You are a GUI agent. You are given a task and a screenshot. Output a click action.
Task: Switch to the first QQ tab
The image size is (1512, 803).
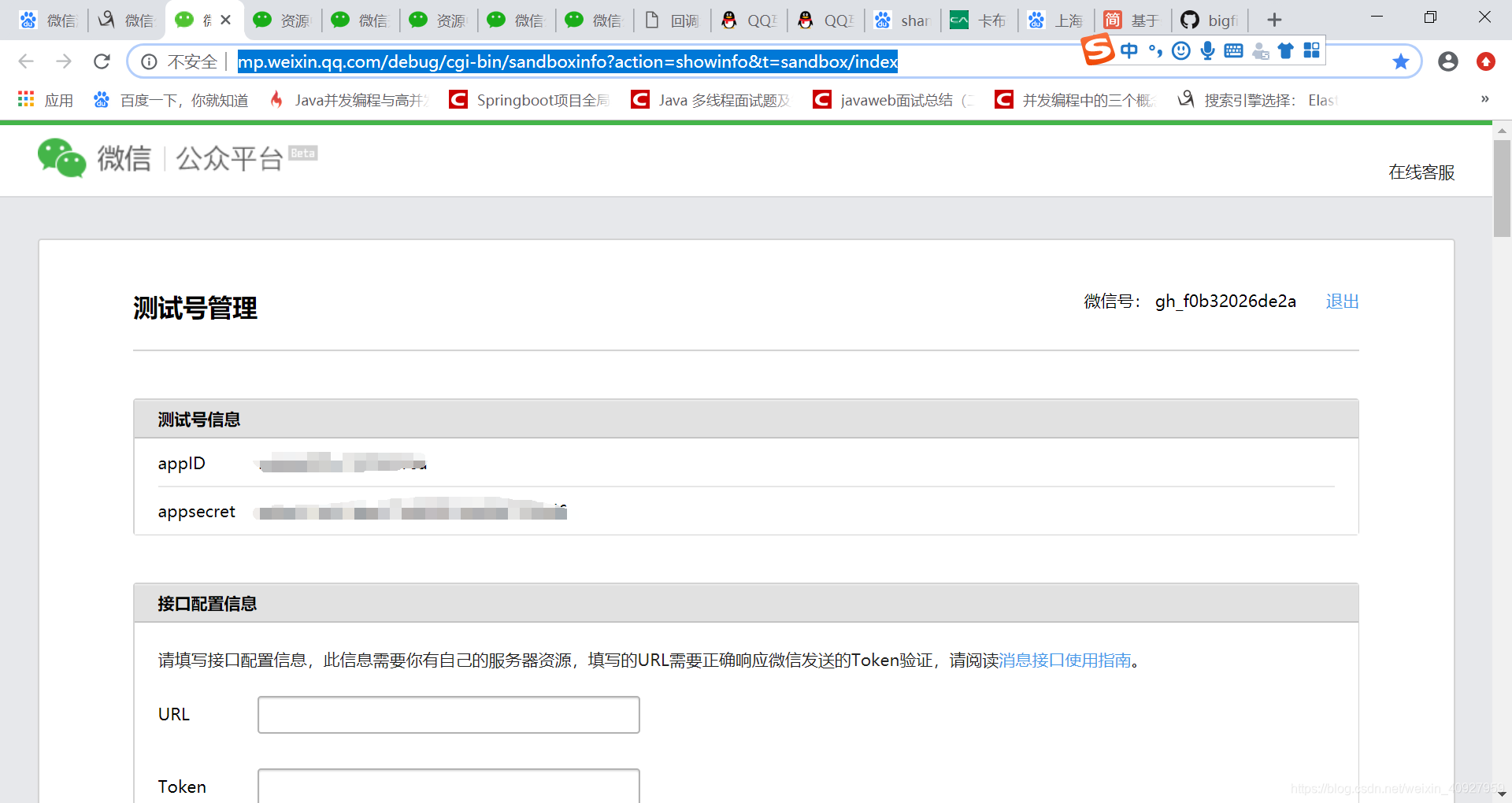pos(749,20)
